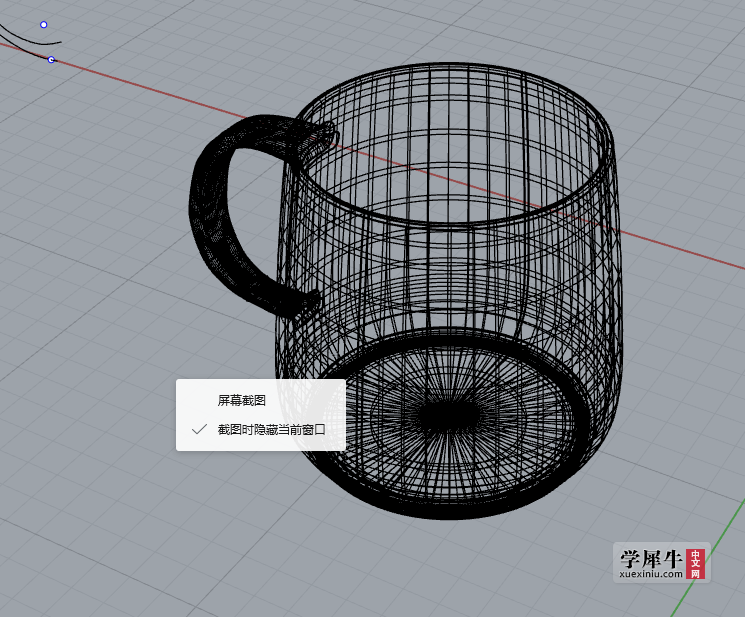Select the lower blue control point on curve

[x=51, y=60]
